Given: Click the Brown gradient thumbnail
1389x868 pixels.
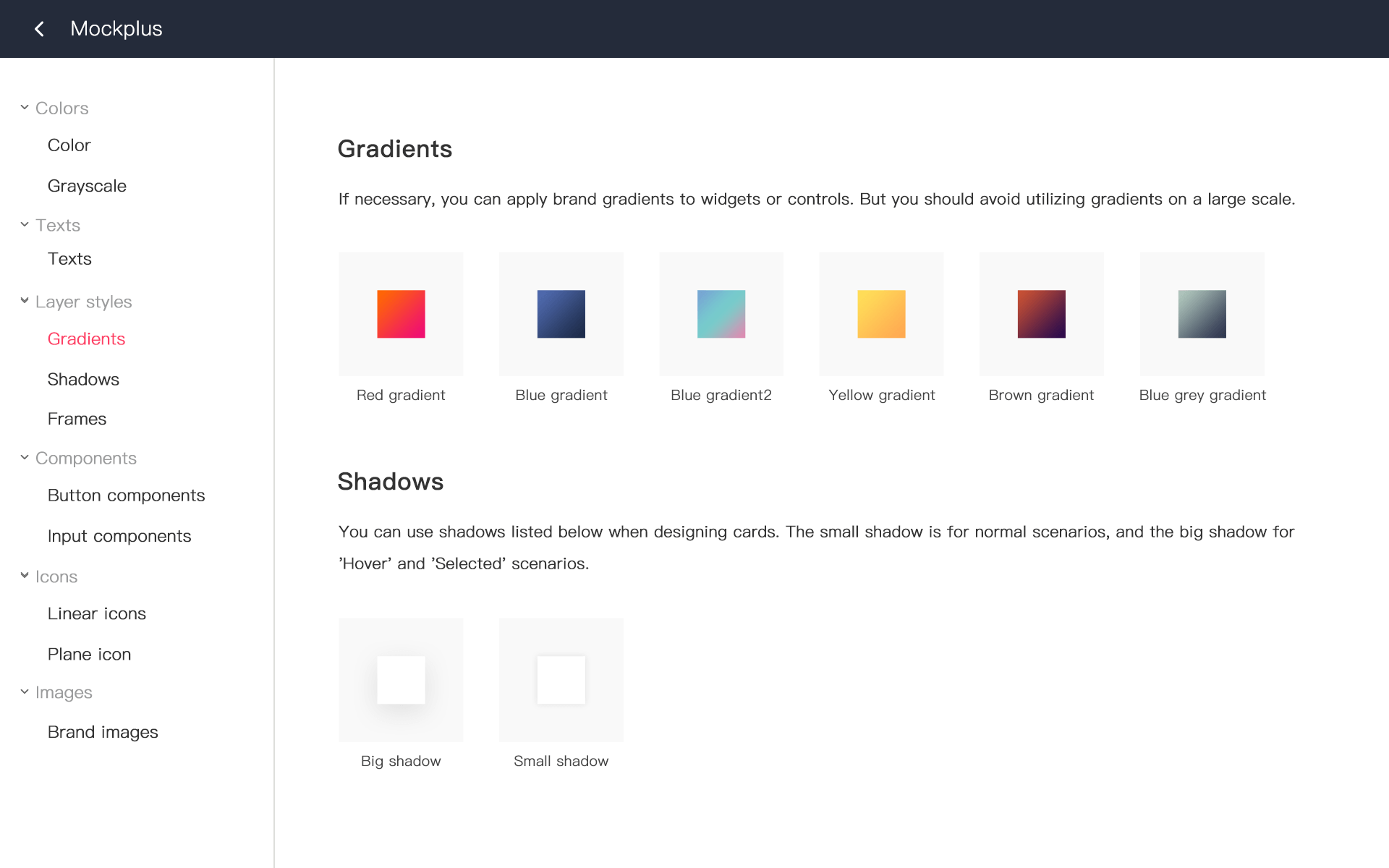Looking at the screenshot, I should (1041, 313).
